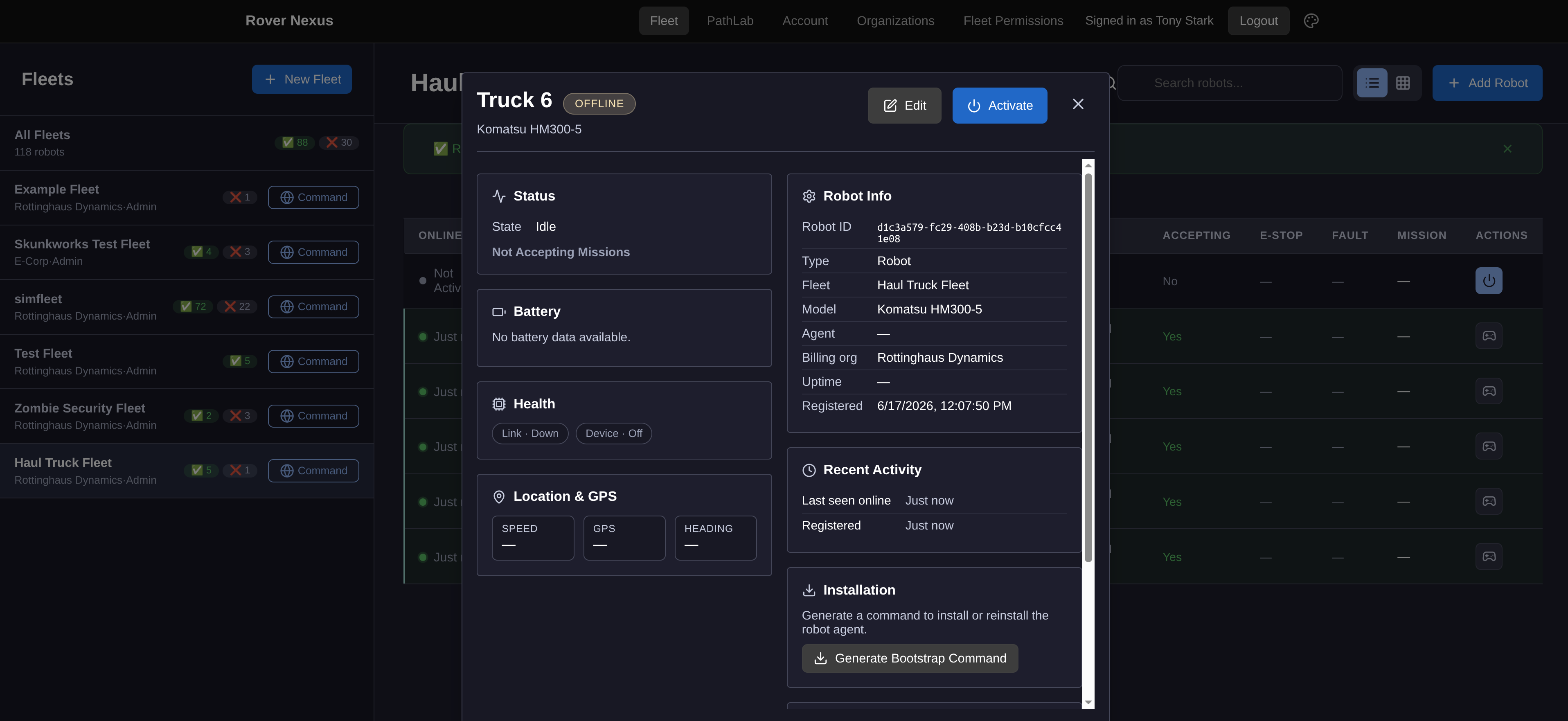Add Robot to the fleet
The image size is (1568, 721).
click(x=1487, y=83)
